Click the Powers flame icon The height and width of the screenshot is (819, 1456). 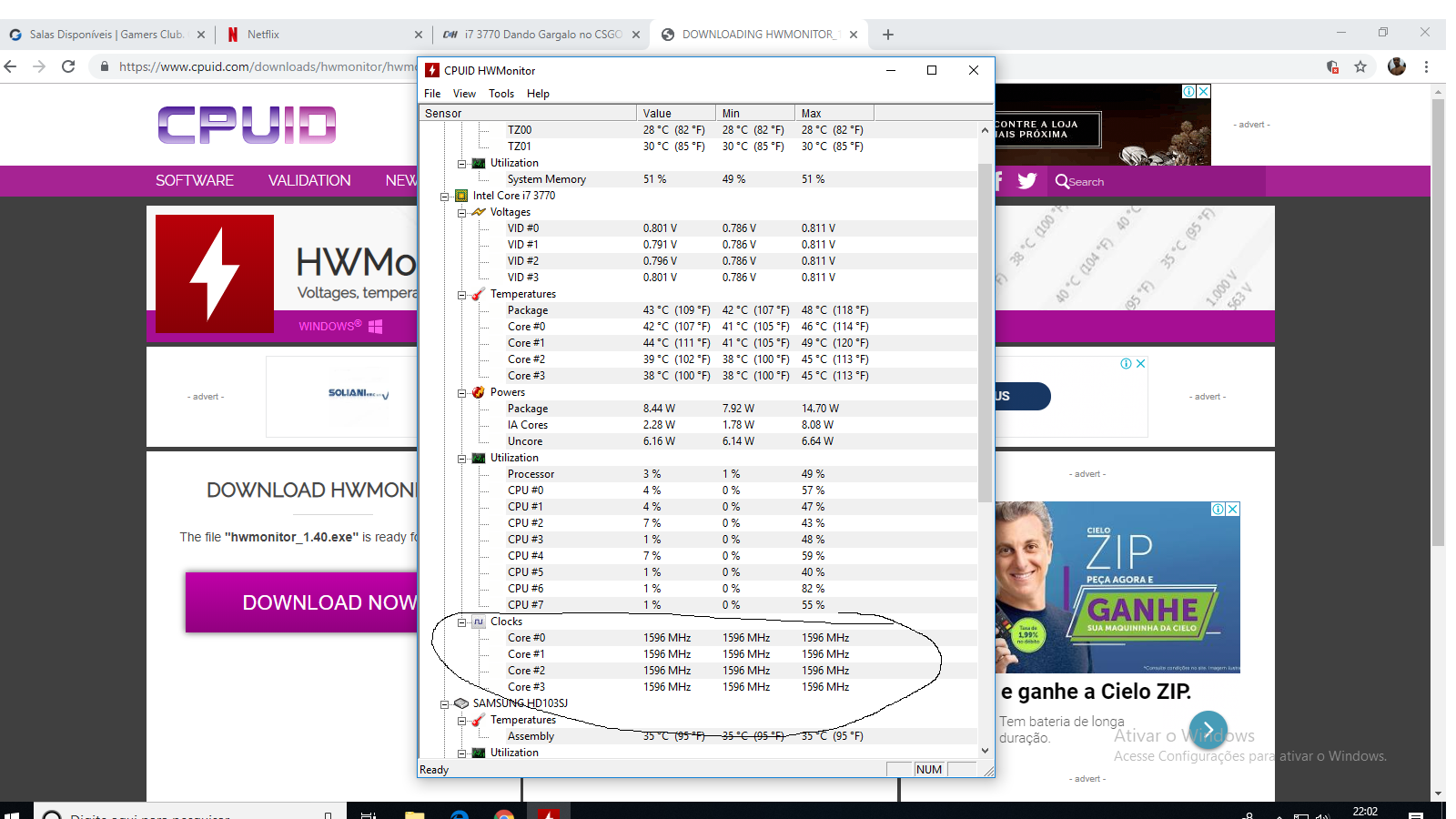pos(479,392)
